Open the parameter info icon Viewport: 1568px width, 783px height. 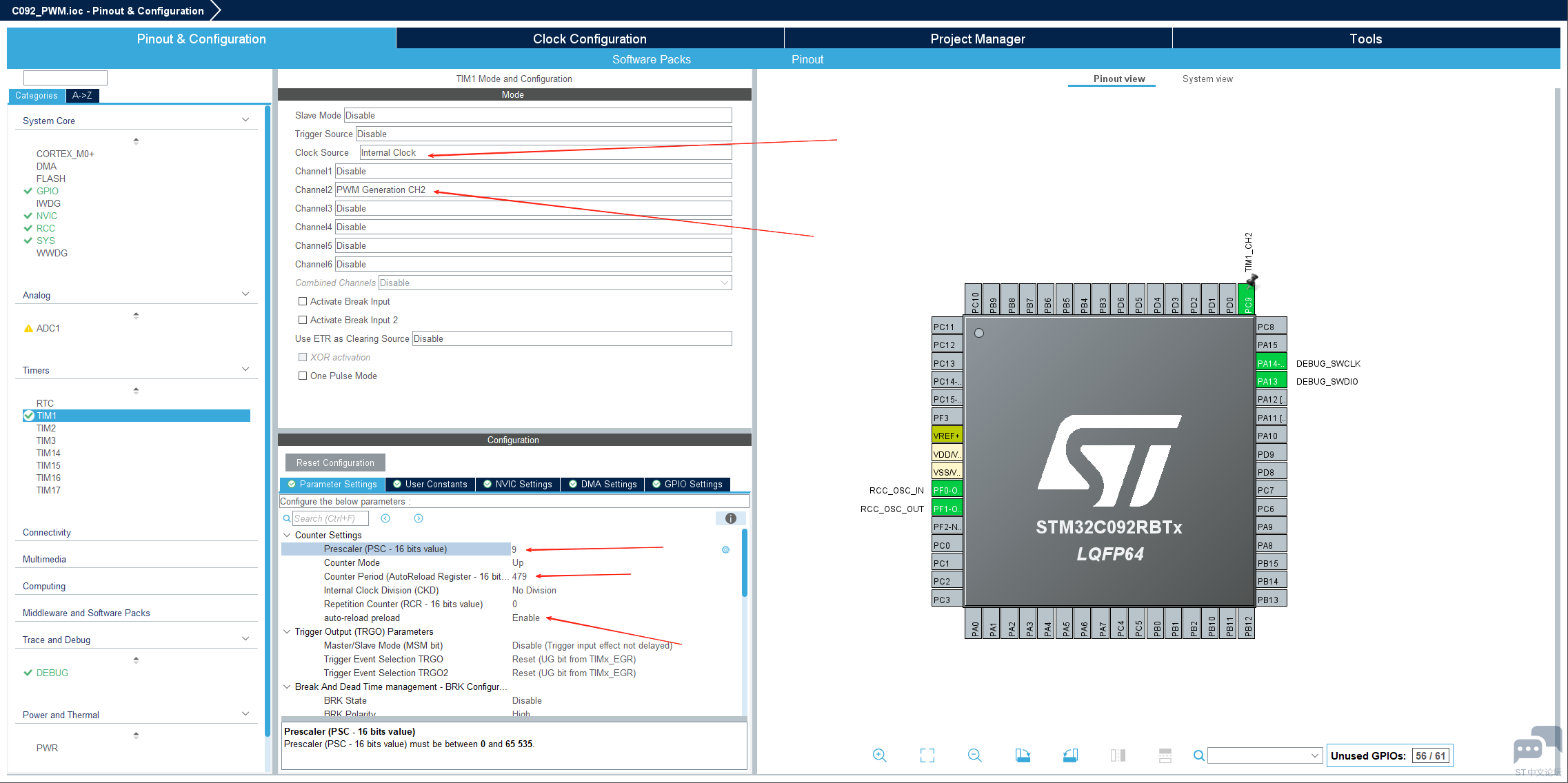(731, 518)
